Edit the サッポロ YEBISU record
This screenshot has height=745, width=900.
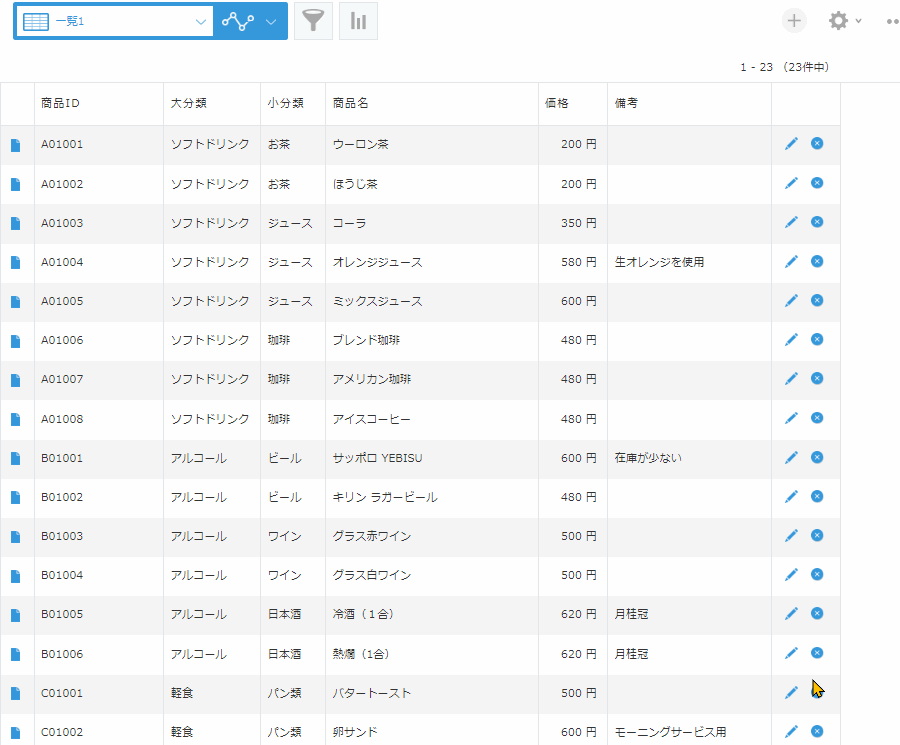coord(791,457)
